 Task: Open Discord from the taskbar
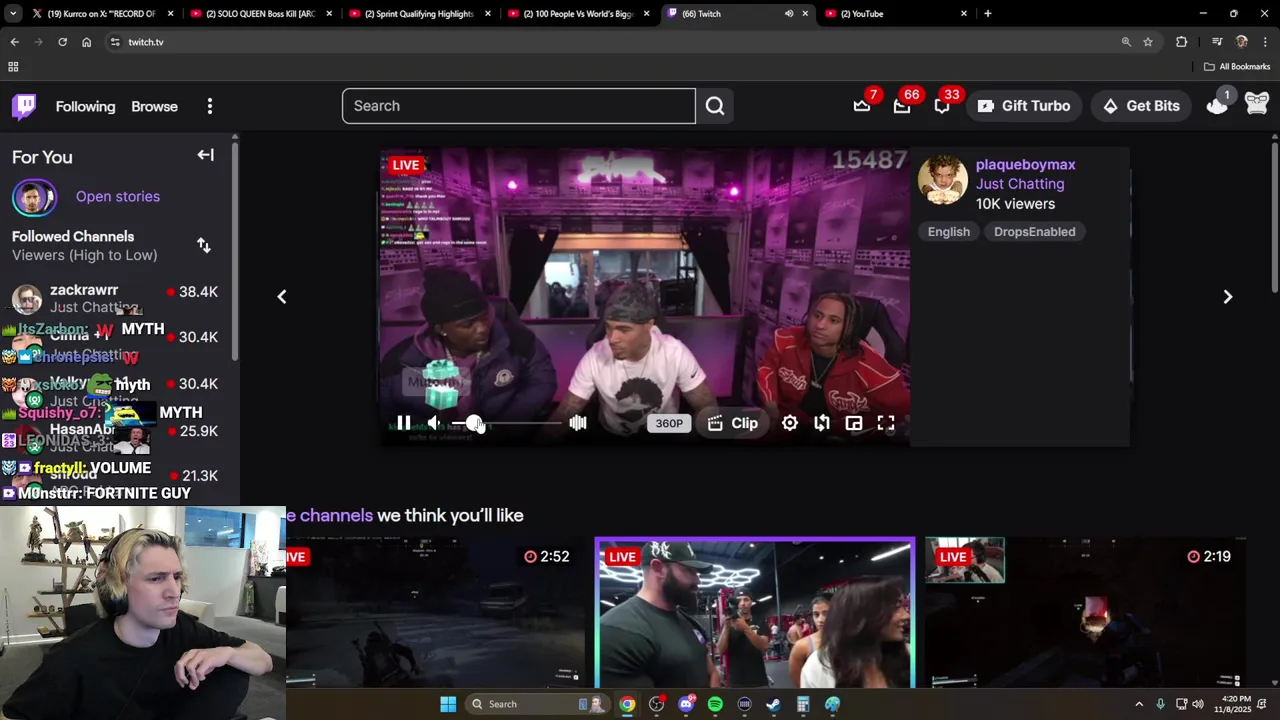686,704
